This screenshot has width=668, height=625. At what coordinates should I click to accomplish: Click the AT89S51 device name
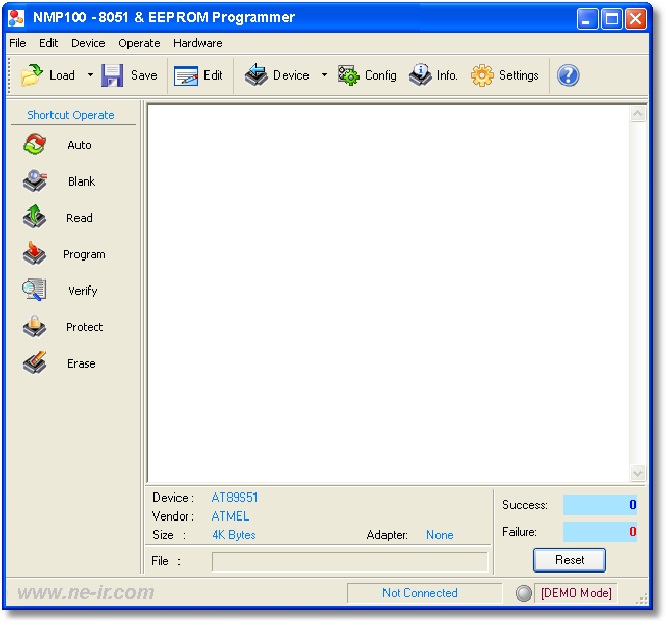[235, 498]
